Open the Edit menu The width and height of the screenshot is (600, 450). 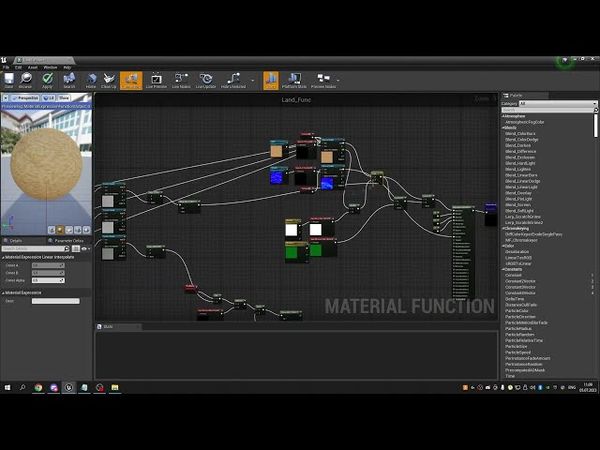click(x=18, y=67)
